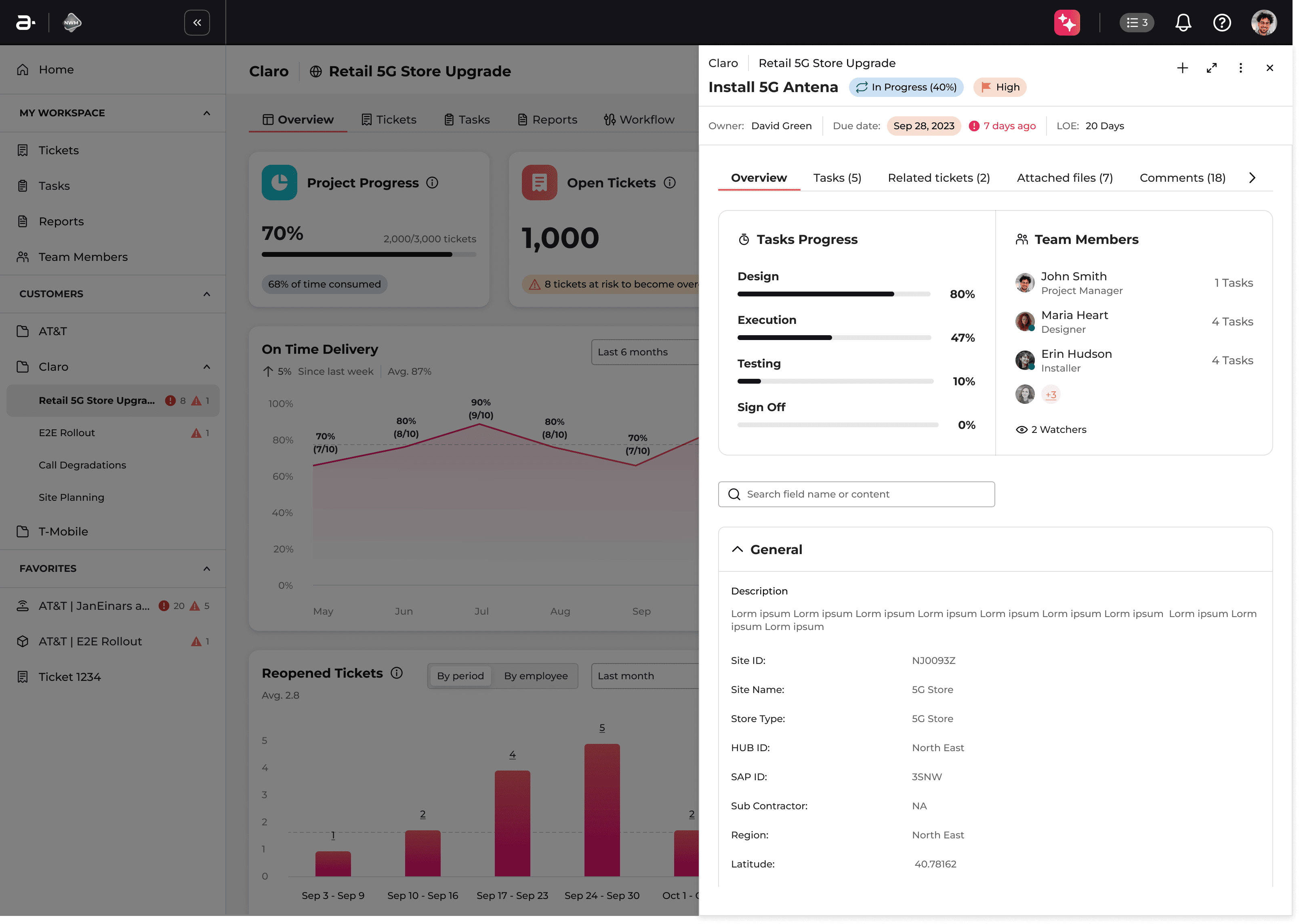
Task: Switch Reopened Tickets to By employee
Action: (536, 675)
